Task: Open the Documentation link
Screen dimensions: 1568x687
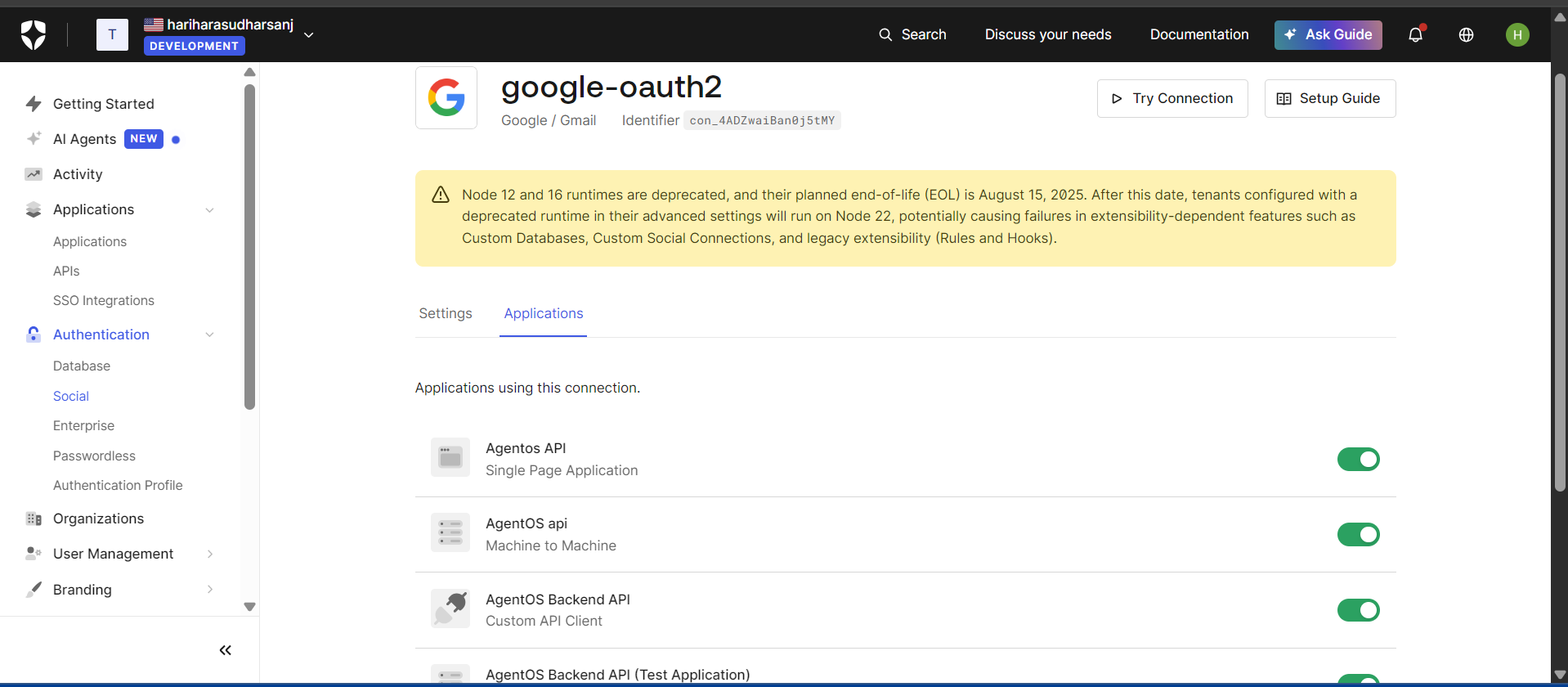Action: 1199,34
